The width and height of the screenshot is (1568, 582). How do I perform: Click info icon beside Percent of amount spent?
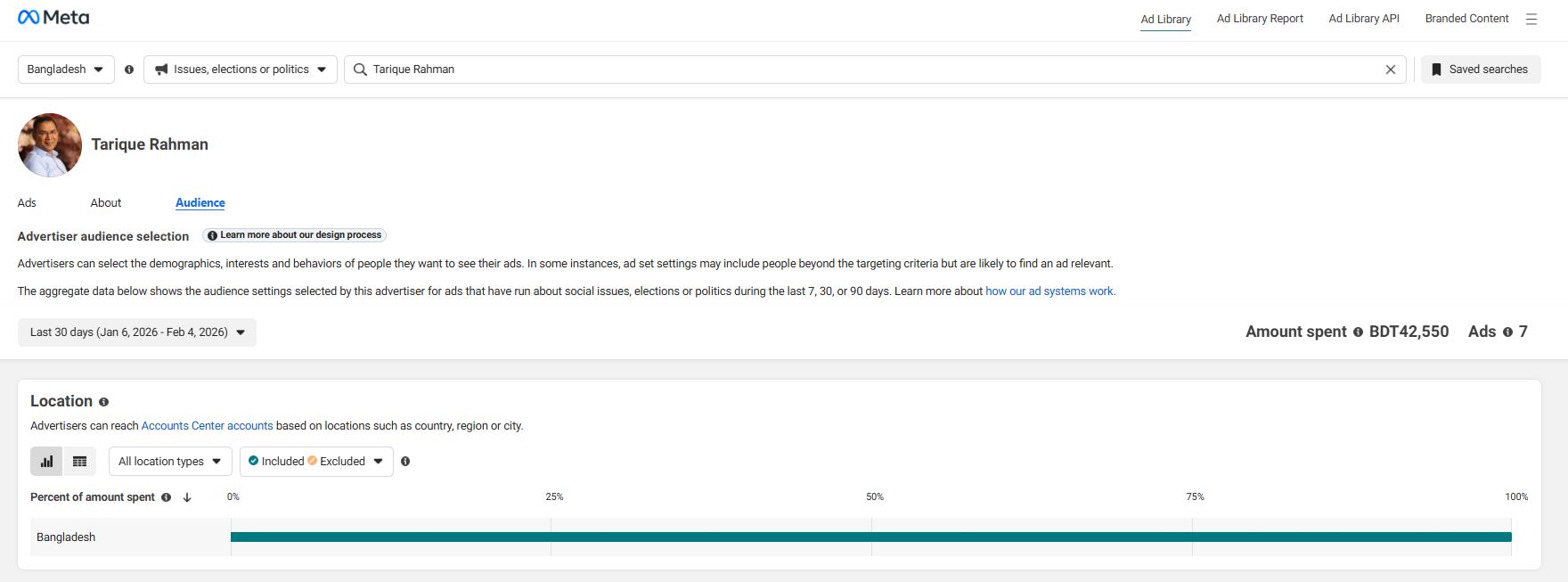point(166,497)
